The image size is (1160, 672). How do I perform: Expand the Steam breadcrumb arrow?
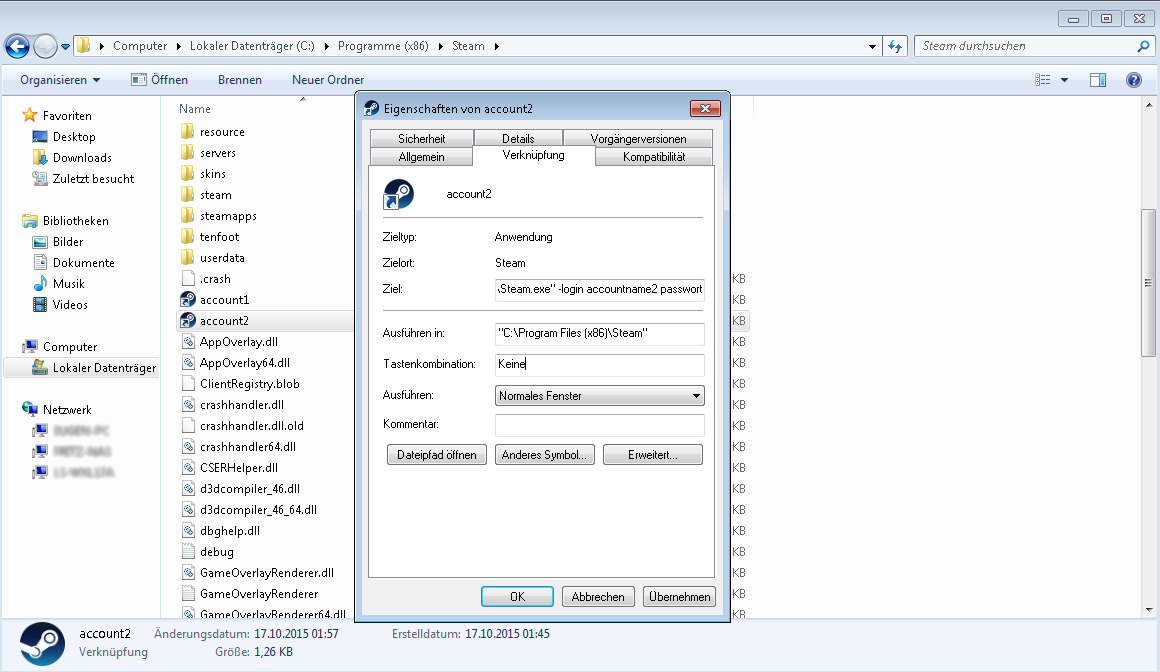496,47
